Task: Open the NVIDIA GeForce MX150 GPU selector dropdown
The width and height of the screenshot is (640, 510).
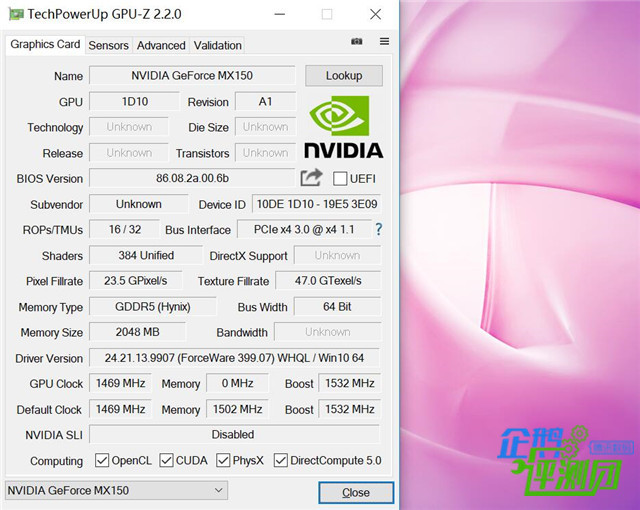Action: coord(116,490)
